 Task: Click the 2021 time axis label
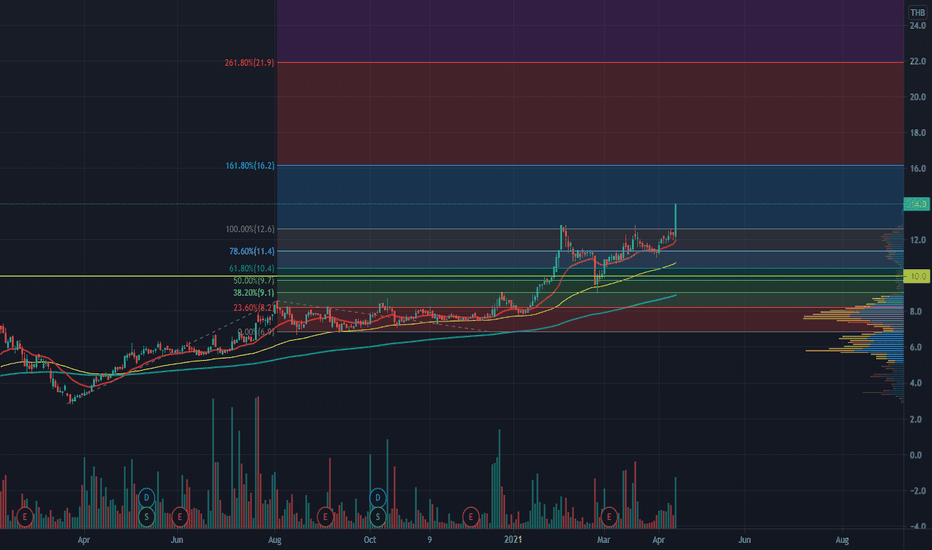[513, 540]
